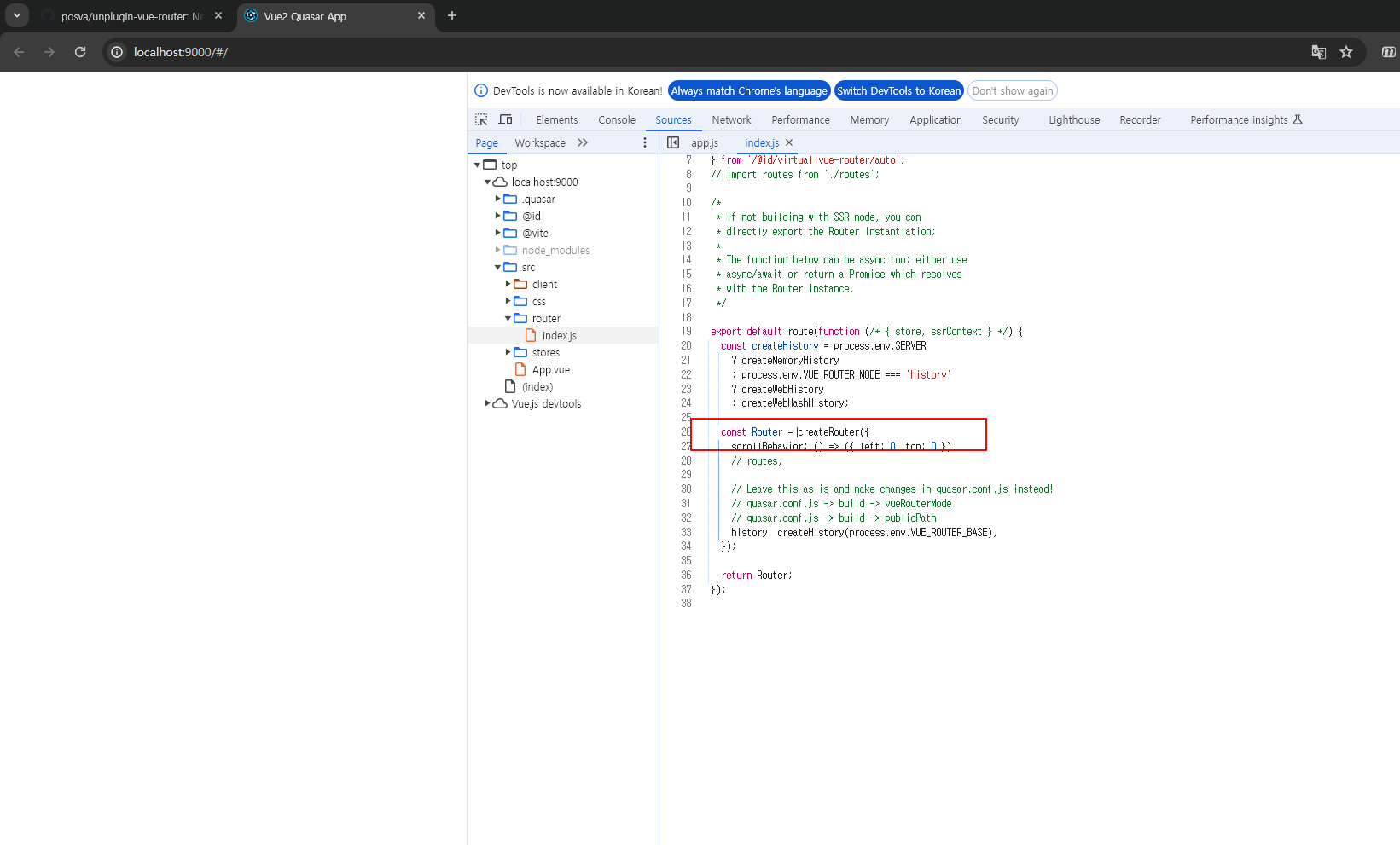Open the Network panel tab
1400x845 pixels.
click(x=732, y=120)
